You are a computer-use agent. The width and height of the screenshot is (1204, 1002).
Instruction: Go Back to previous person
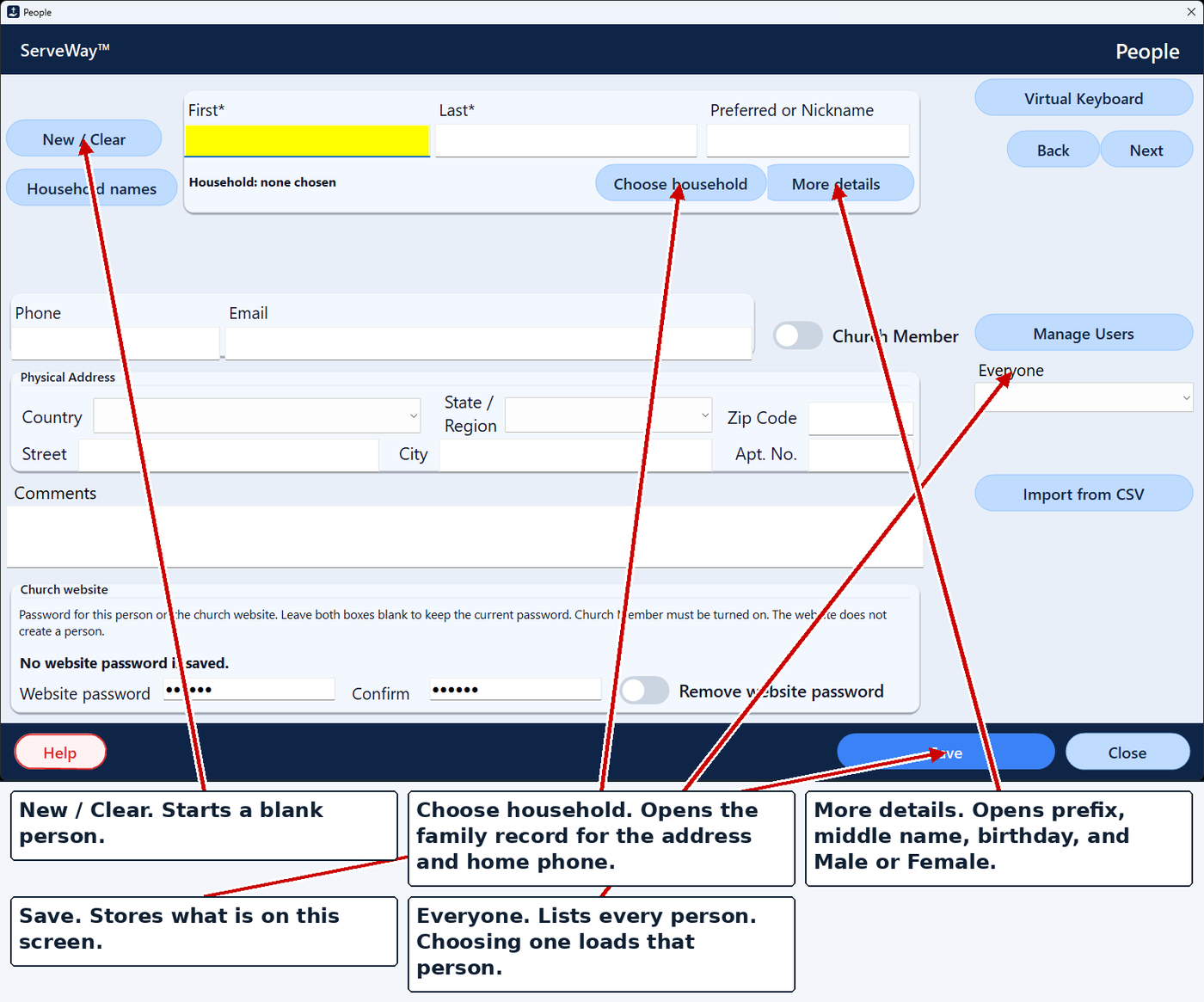coord(1053,150)
